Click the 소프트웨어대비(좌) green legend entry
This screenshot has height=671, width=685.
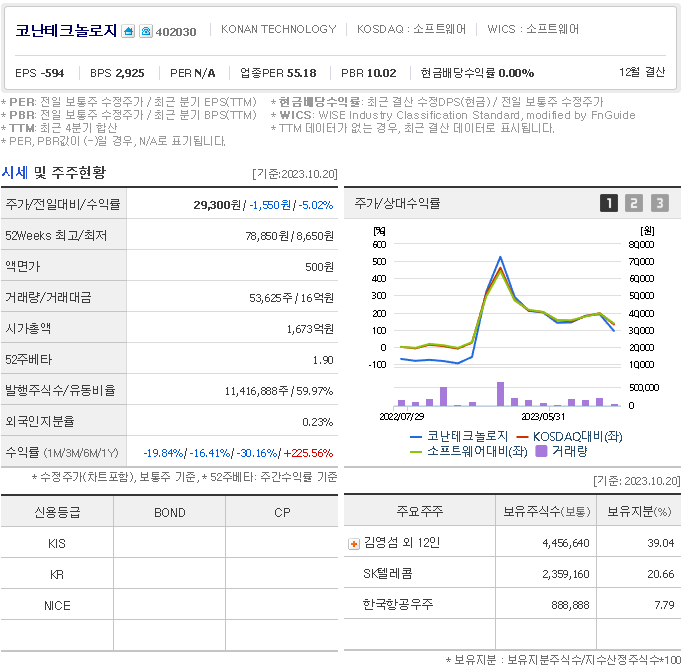tap(468, 451)
